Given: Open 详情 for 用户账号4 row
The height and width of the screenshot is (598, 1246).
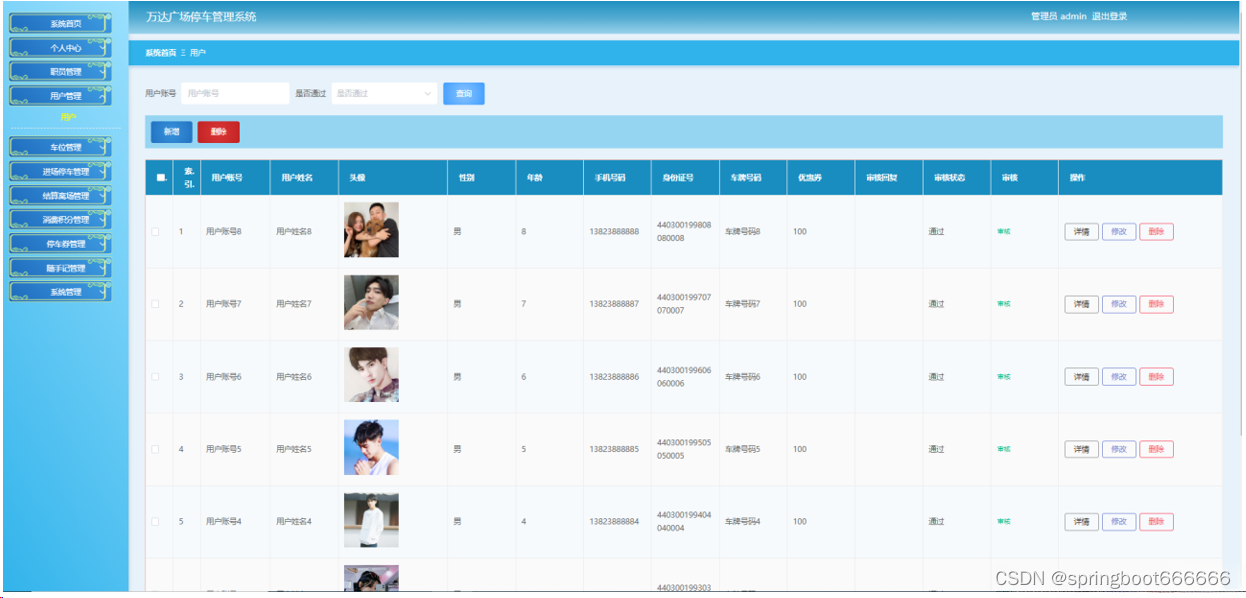Looking at the screenshot, I should coord(1081,522).
